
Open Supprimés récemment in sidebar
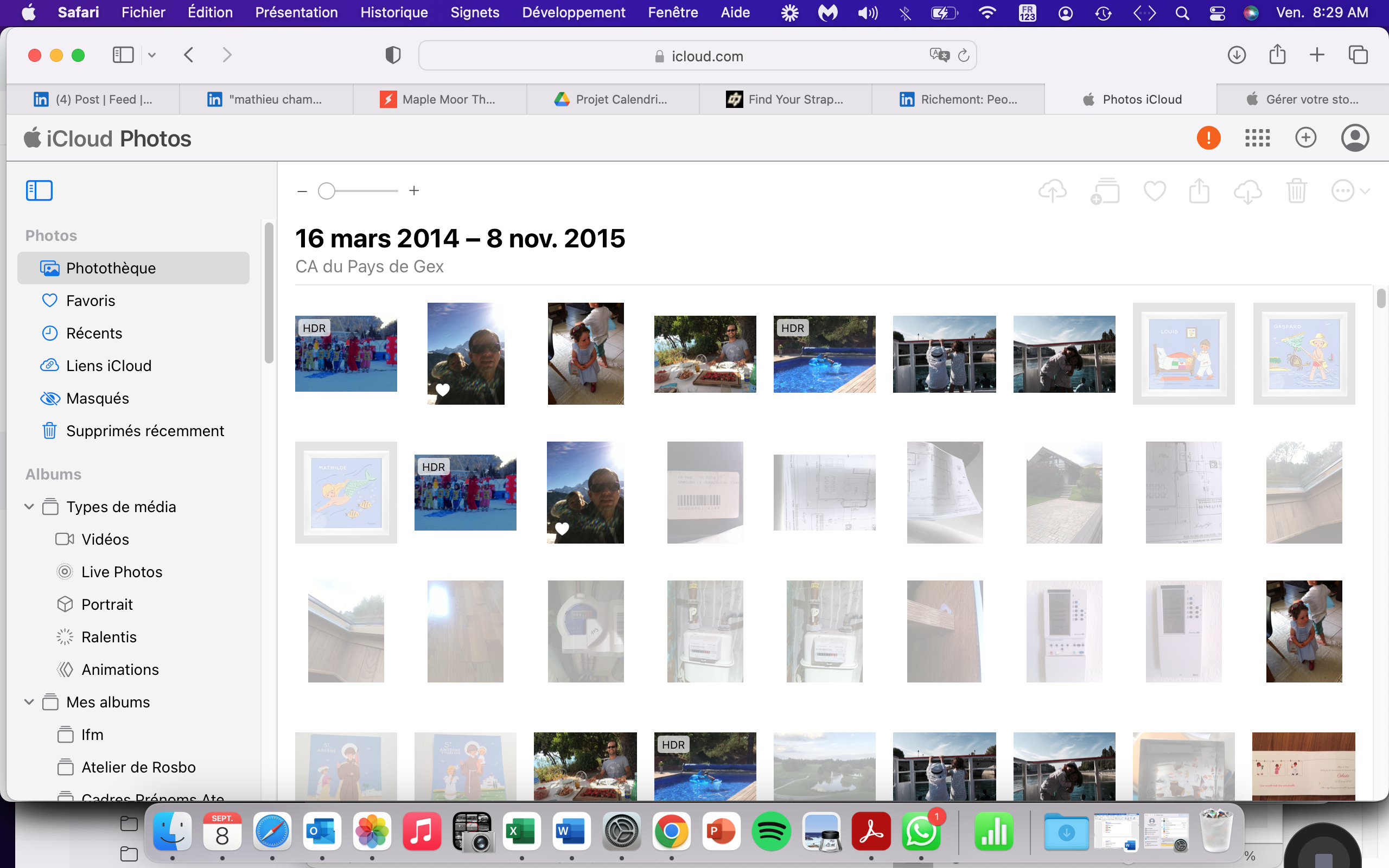click(145, 431)
